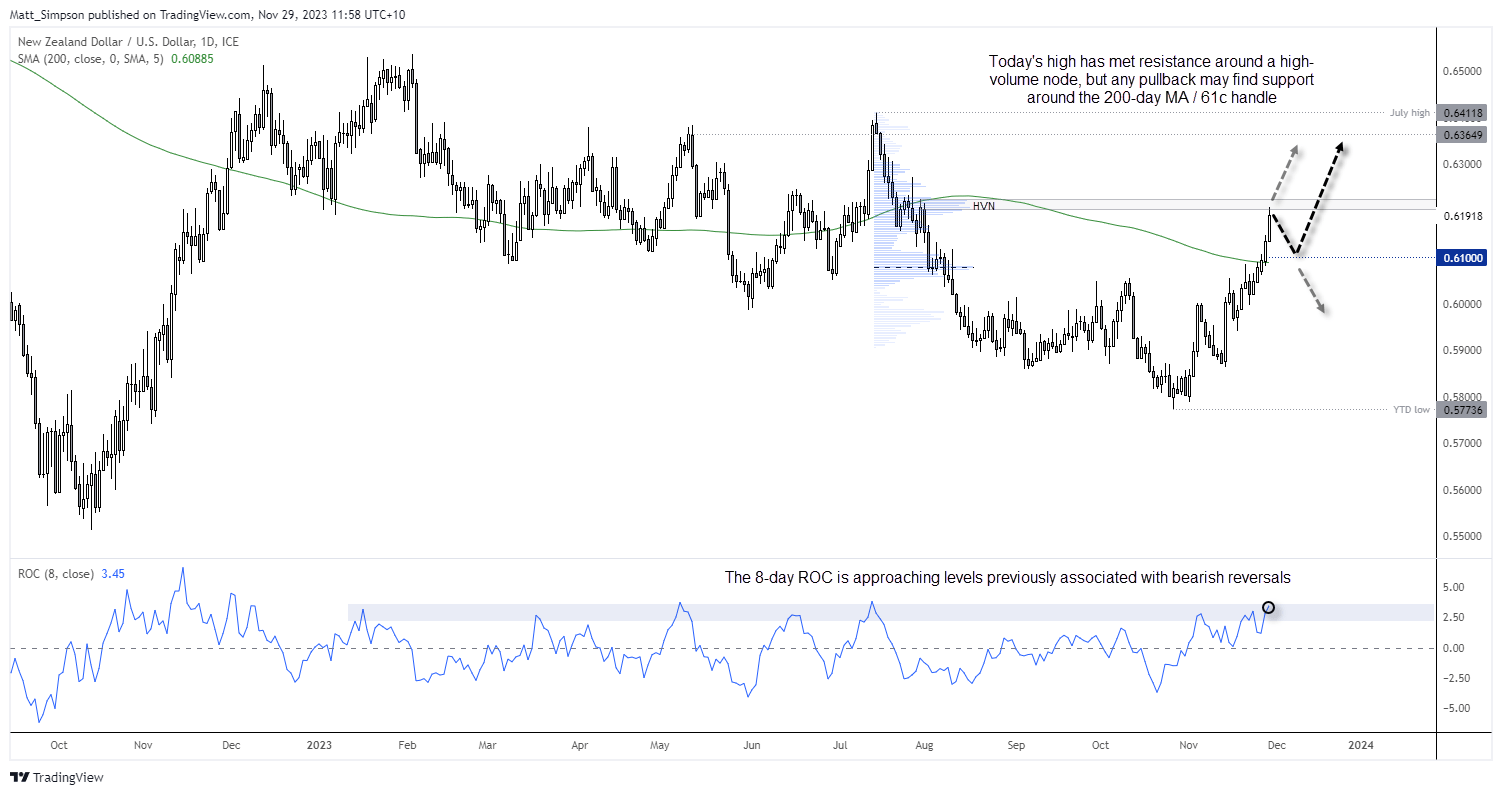The width and height of the screenshot is (1502, 795).
Task: Click the SMA (200, close, 0, SMA, 5) legend
Action: (x=115, y=59)
